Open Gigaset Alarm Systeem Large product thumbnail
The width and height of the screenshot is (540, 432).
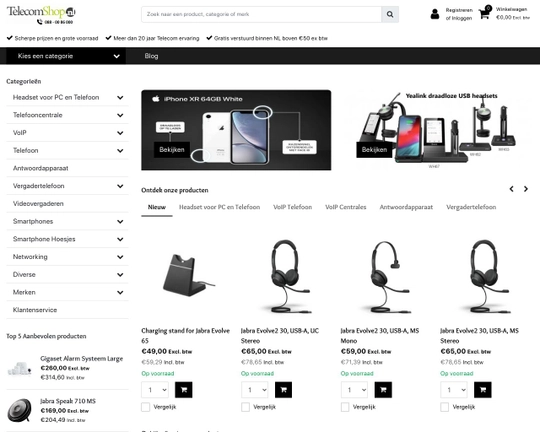pyautogui.click(x=20, y=369)
